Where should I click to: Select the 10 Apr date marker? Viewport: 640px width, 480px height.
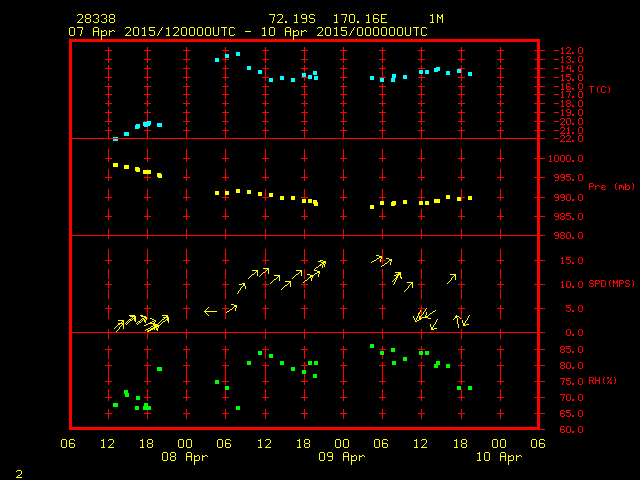497,457
